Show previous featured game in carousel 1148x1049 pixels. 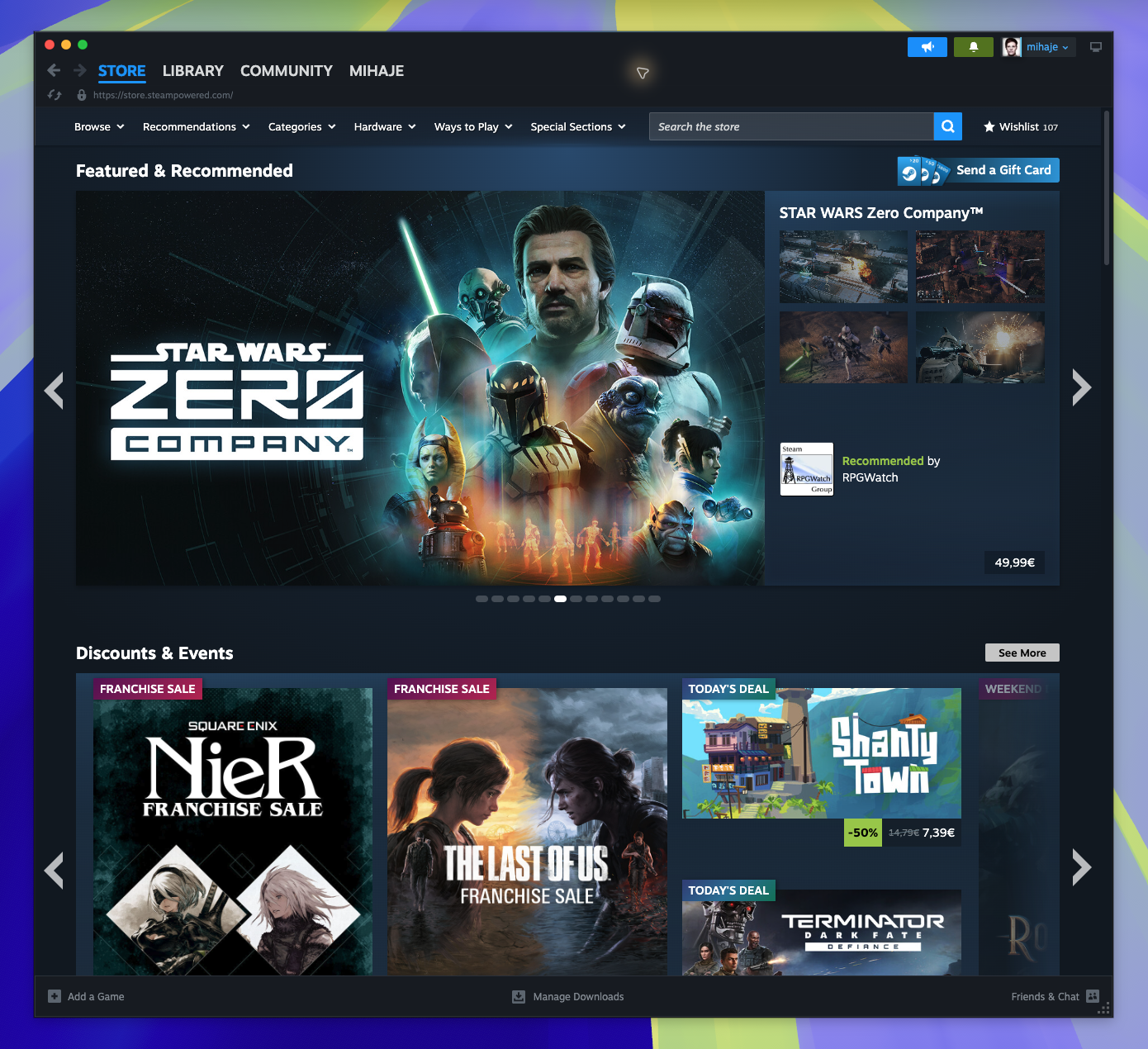click(x=55, y=390)
